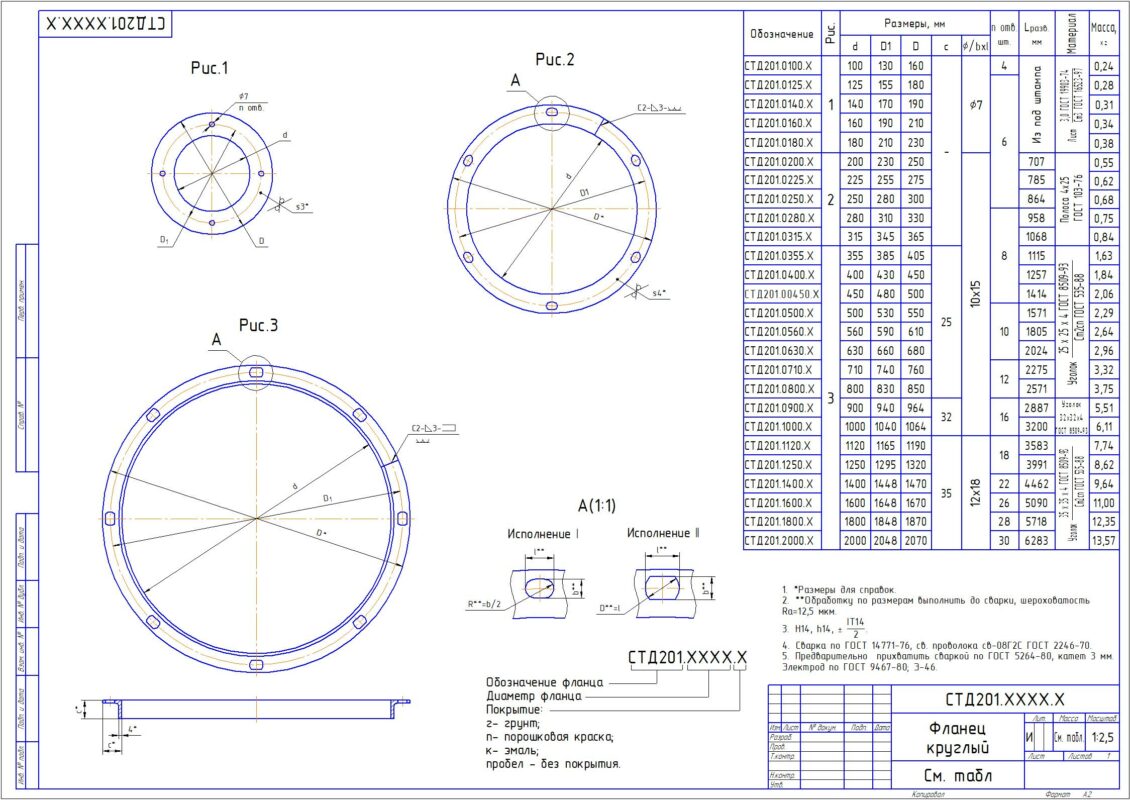Image resolution: width=1130 pixels, height=800 pixels.
Task: Click the slot size cell "12x18"
Action: point(974,494)
